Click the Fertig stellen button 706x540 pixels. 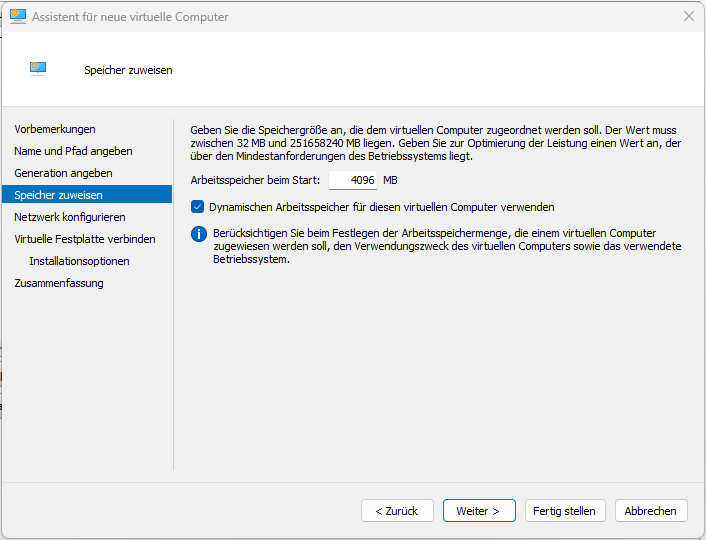[x=564, y=511]
